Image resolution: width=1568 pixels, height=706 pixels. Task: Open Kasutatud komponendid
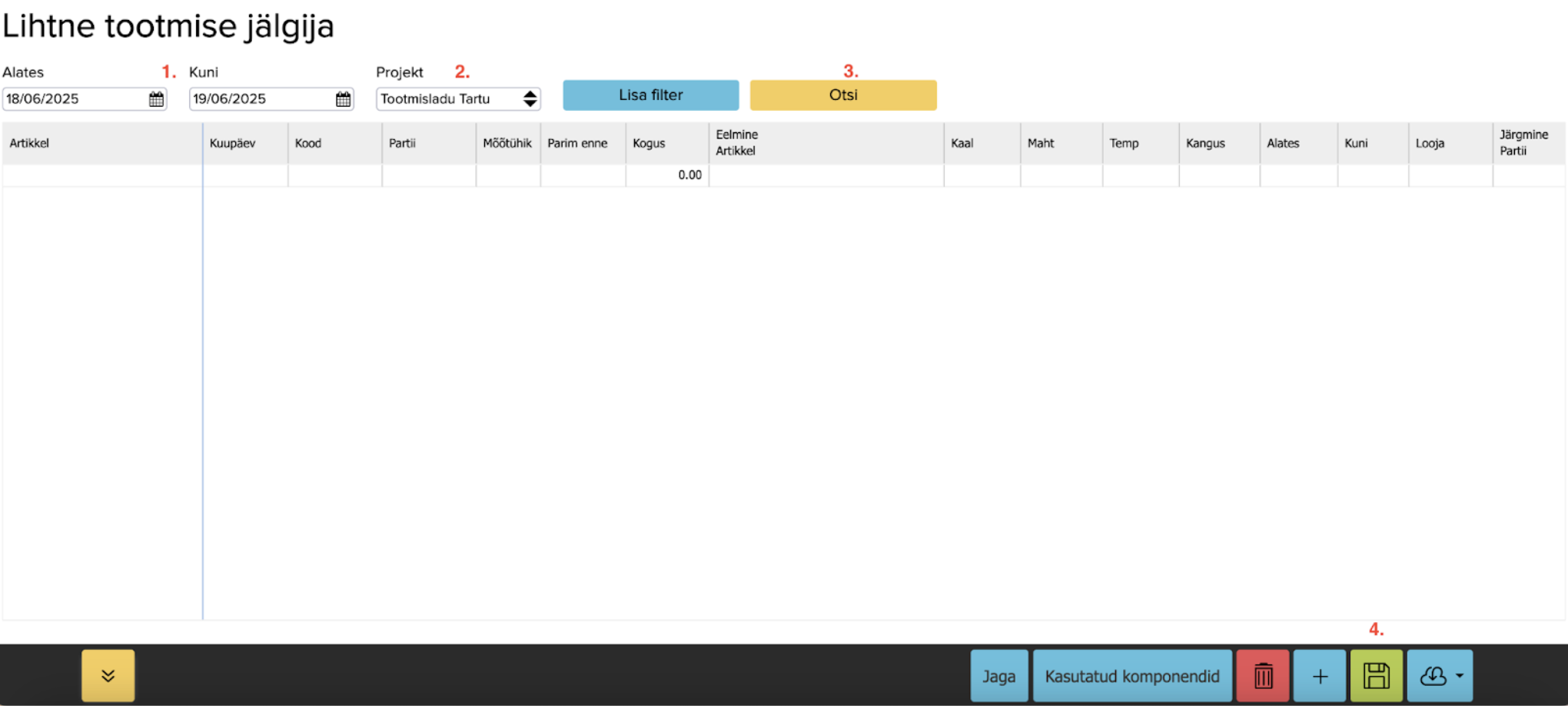(1132, 676)
